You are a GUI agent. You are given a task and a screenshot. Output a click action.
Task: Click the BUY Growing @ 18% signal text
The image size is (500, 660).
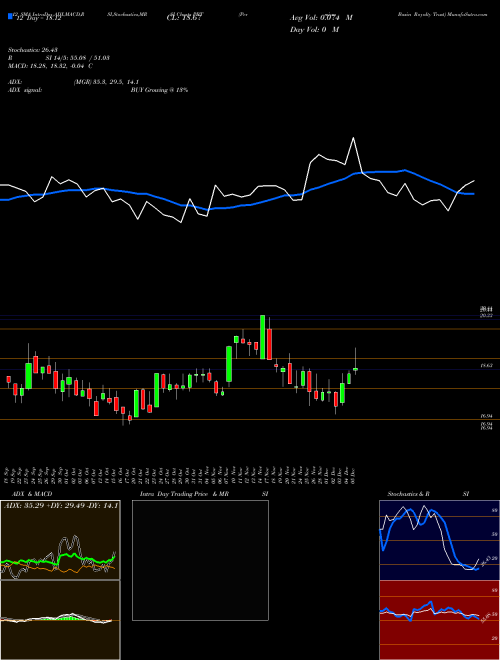pyautogui.click(x=159, y=90)
